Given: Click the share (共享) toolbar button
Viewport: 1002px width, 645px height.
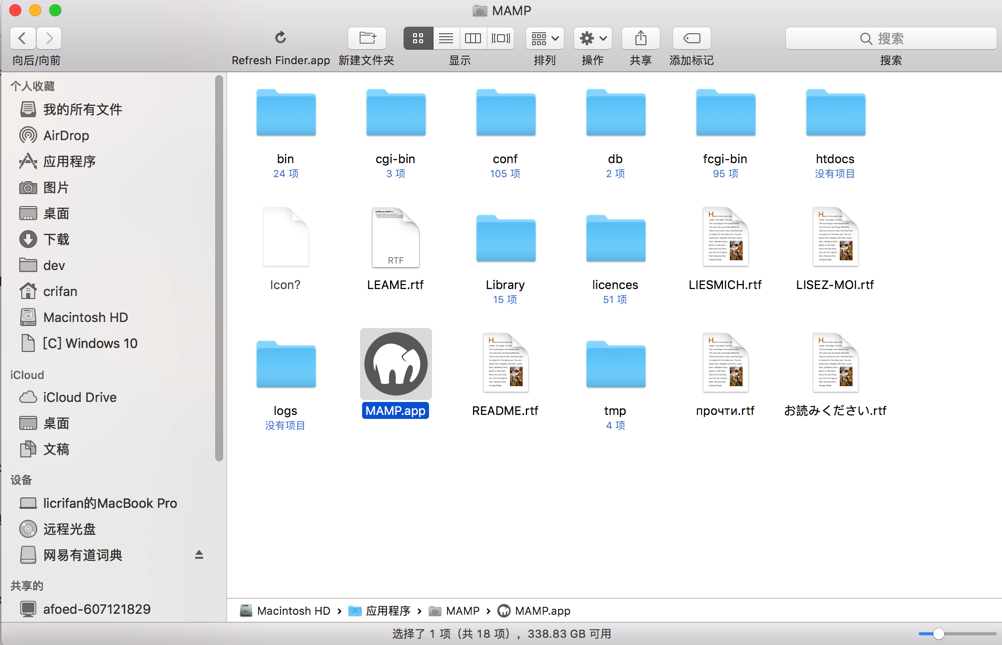Looking at the screenshot, I should [640, 38].
